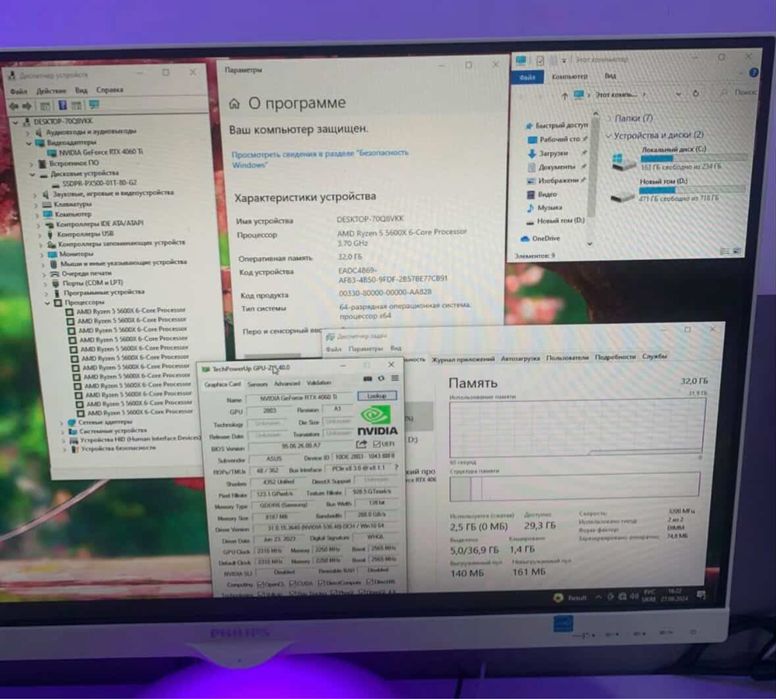Expand Аудиовходы и аудиовыходы category
The height and width of the screenshot is (699, 776).
(x=28, y=133)
